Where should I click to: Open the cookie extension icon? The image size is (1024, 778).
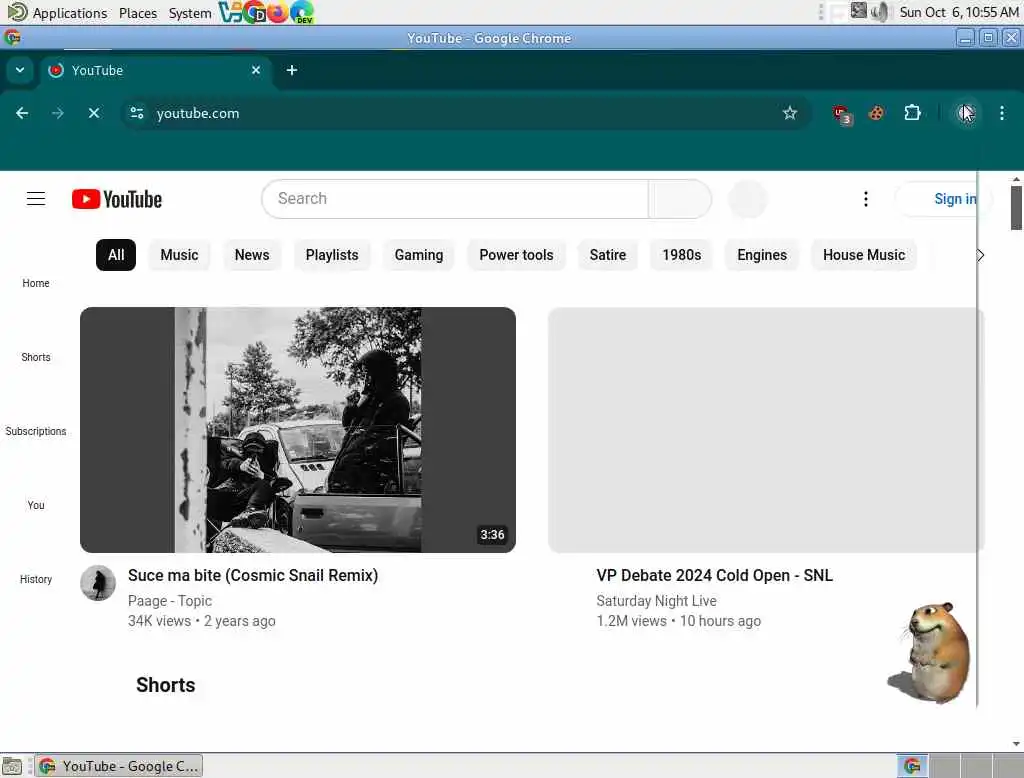point(876,113)
